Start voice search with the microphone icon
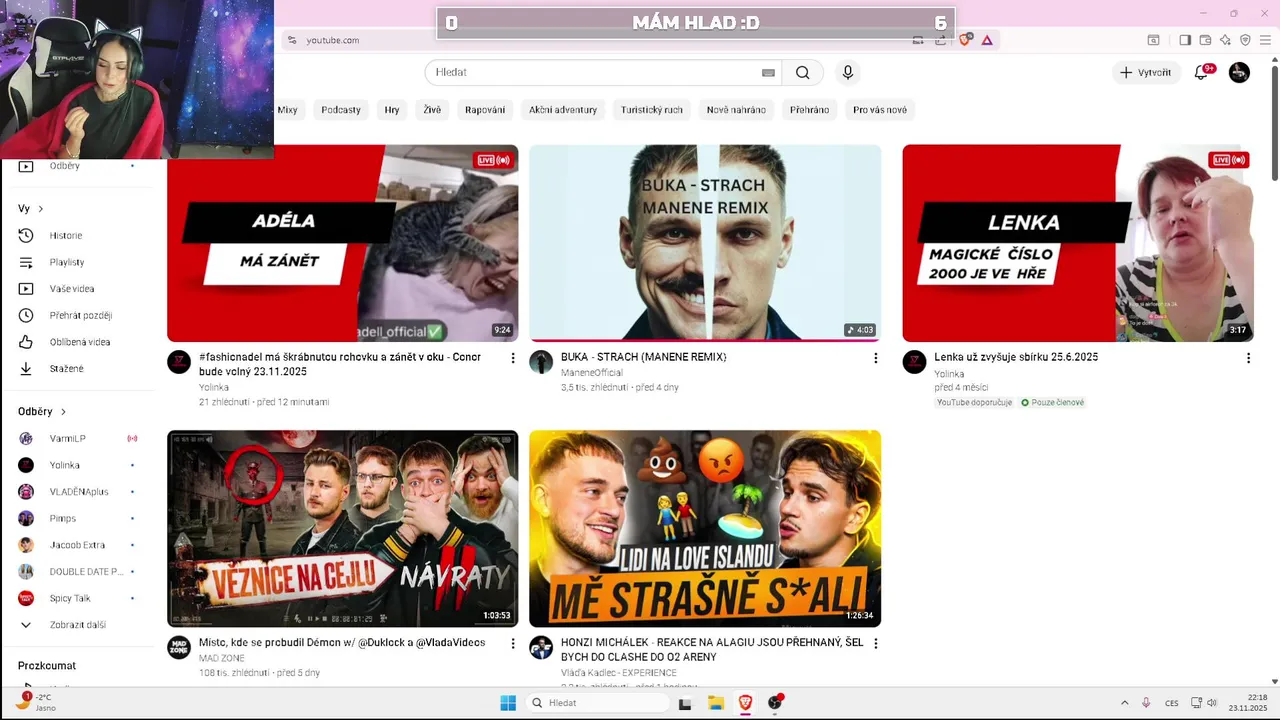 pos(848,72)
